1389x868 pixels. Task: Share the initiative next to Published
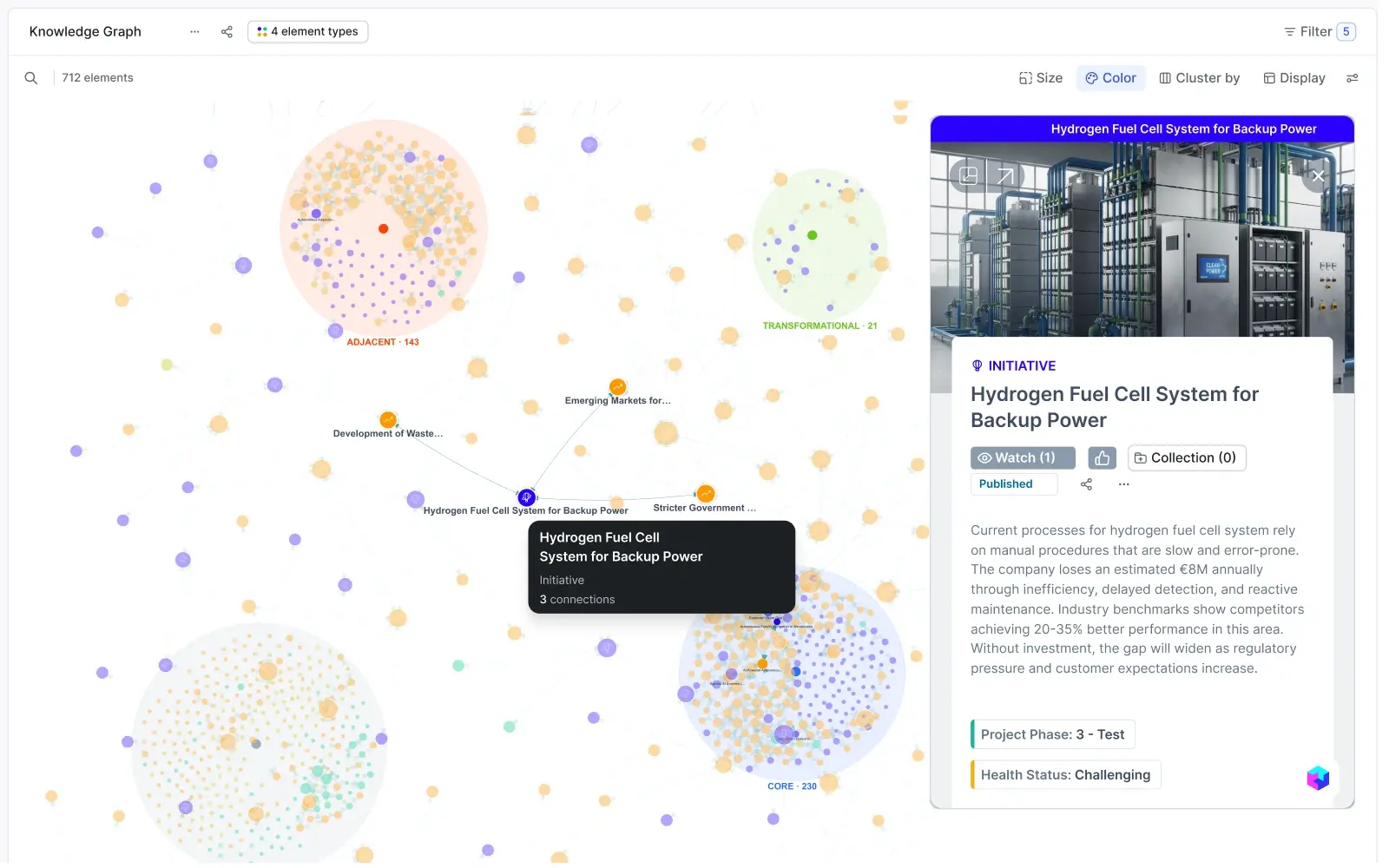click(x=1086, y=484)
